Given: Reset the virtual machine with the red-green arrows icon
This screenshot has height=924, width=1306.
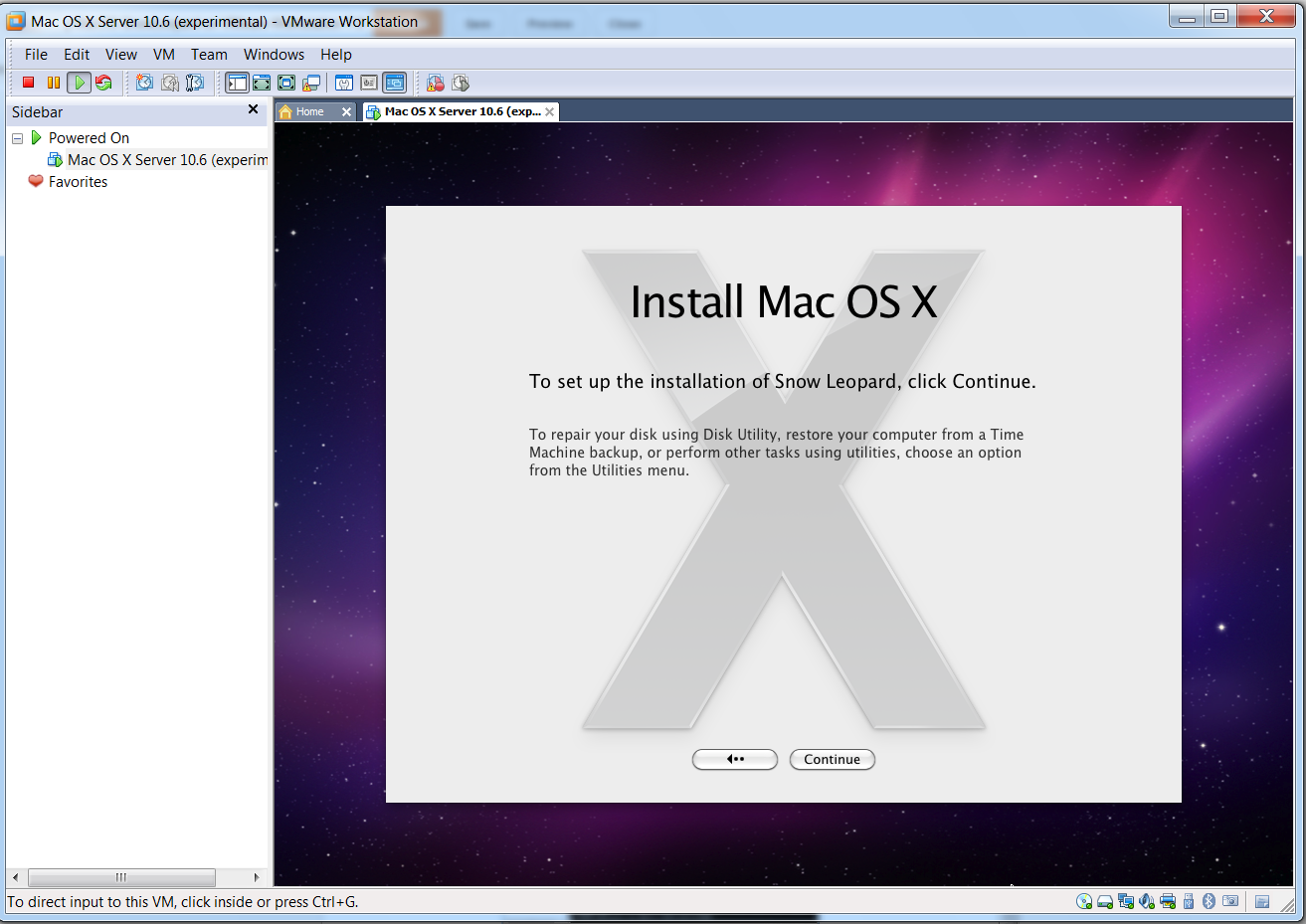Looking at the screenshot, I should coord(103,83).
